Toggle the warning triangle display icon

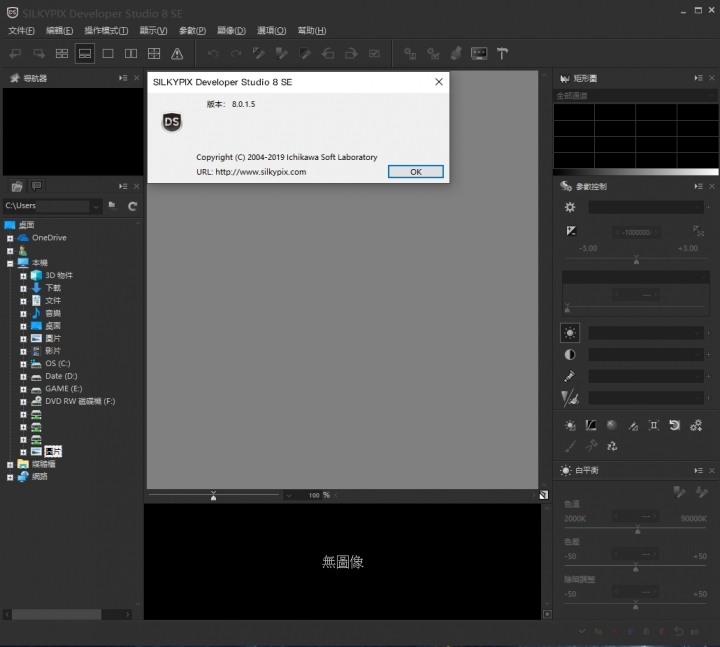pos(177,54)
